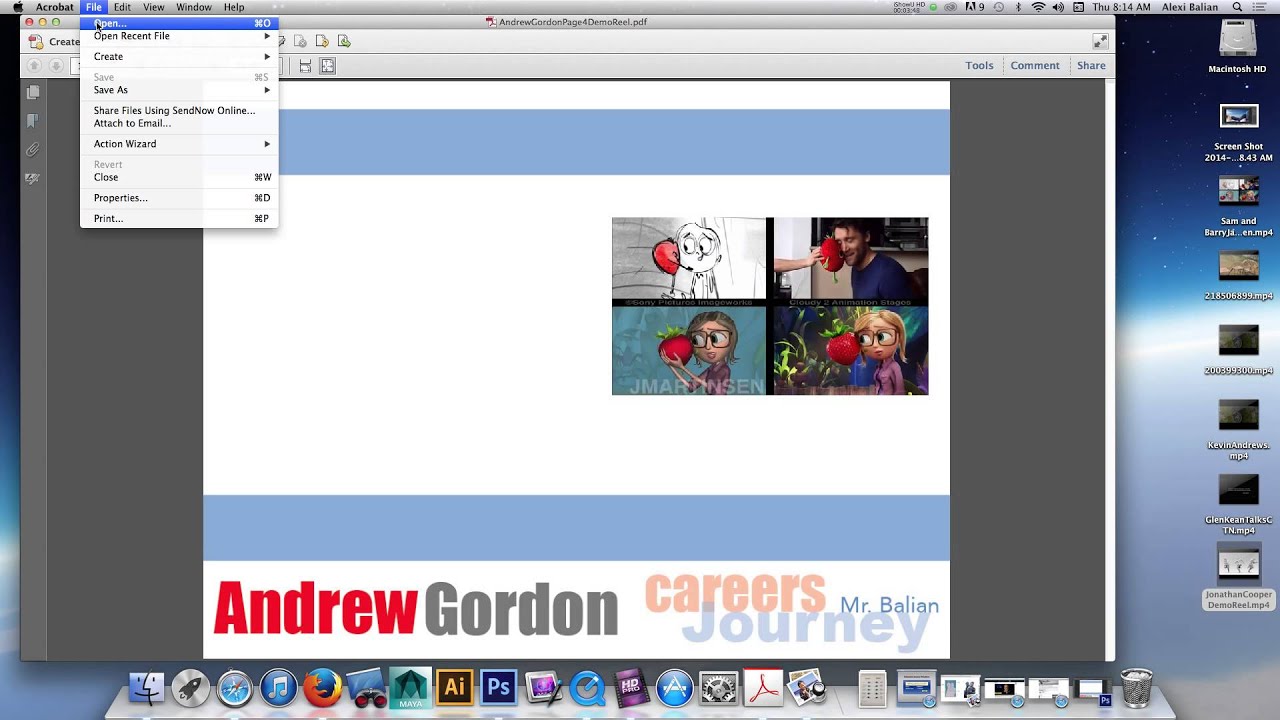The width and height of the screenshot is (1280, 720).
Task: Expand the Action Wizard submenu
Action: click(x=179, y=144)
